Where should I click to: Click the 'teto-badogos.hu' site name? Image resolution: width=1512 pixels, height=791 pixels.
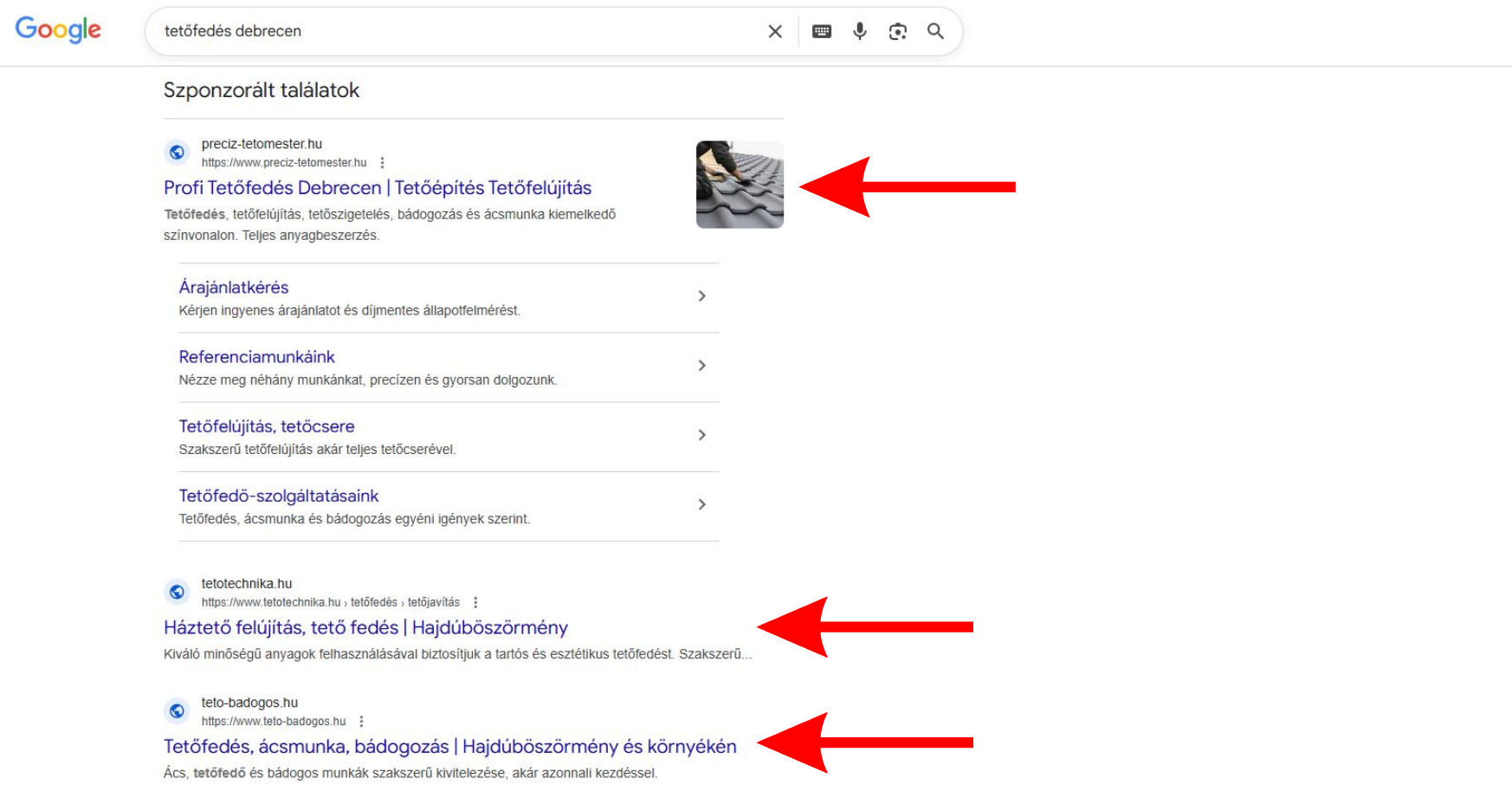249,703
